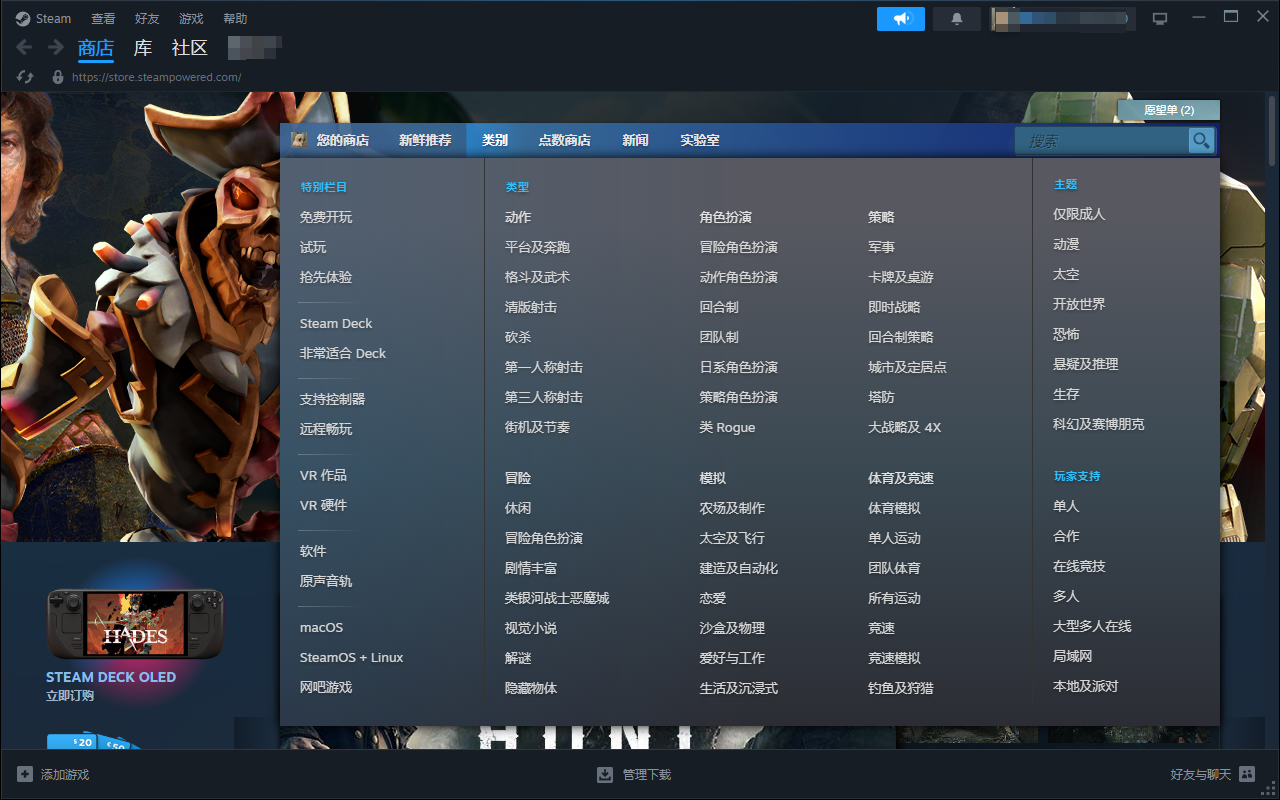
Task: Click the browser forward arrow
Action: click(x=56, y=47)
